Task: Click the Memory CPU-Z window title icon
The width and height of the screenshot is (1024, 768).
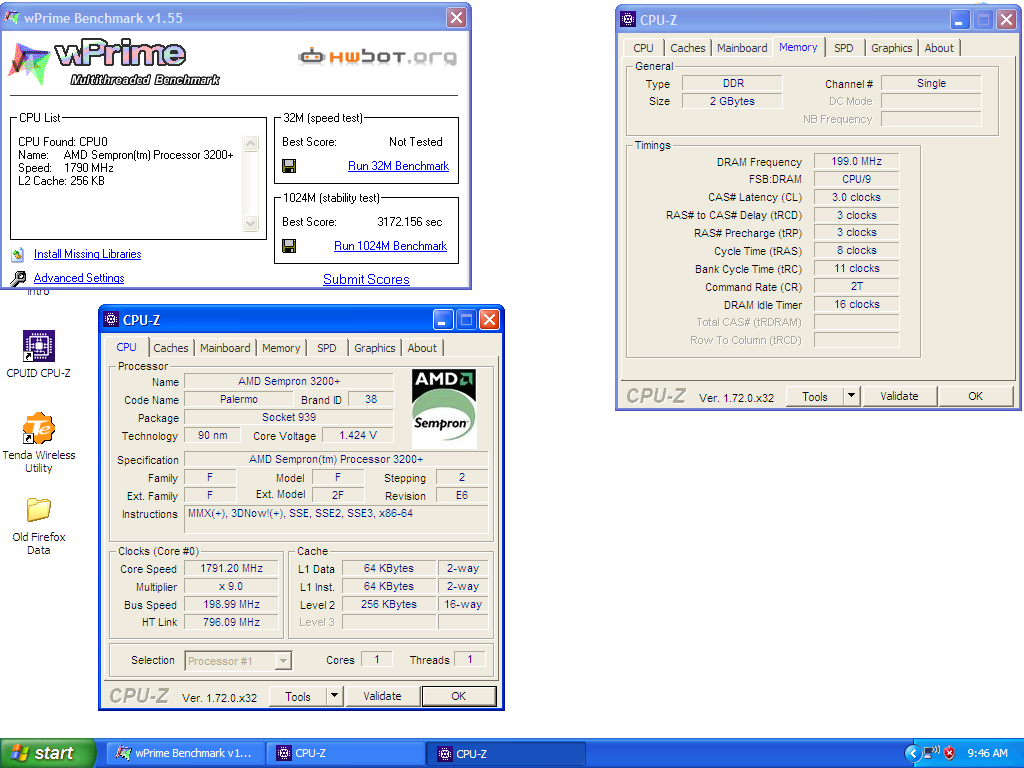Action: point(628,19)
